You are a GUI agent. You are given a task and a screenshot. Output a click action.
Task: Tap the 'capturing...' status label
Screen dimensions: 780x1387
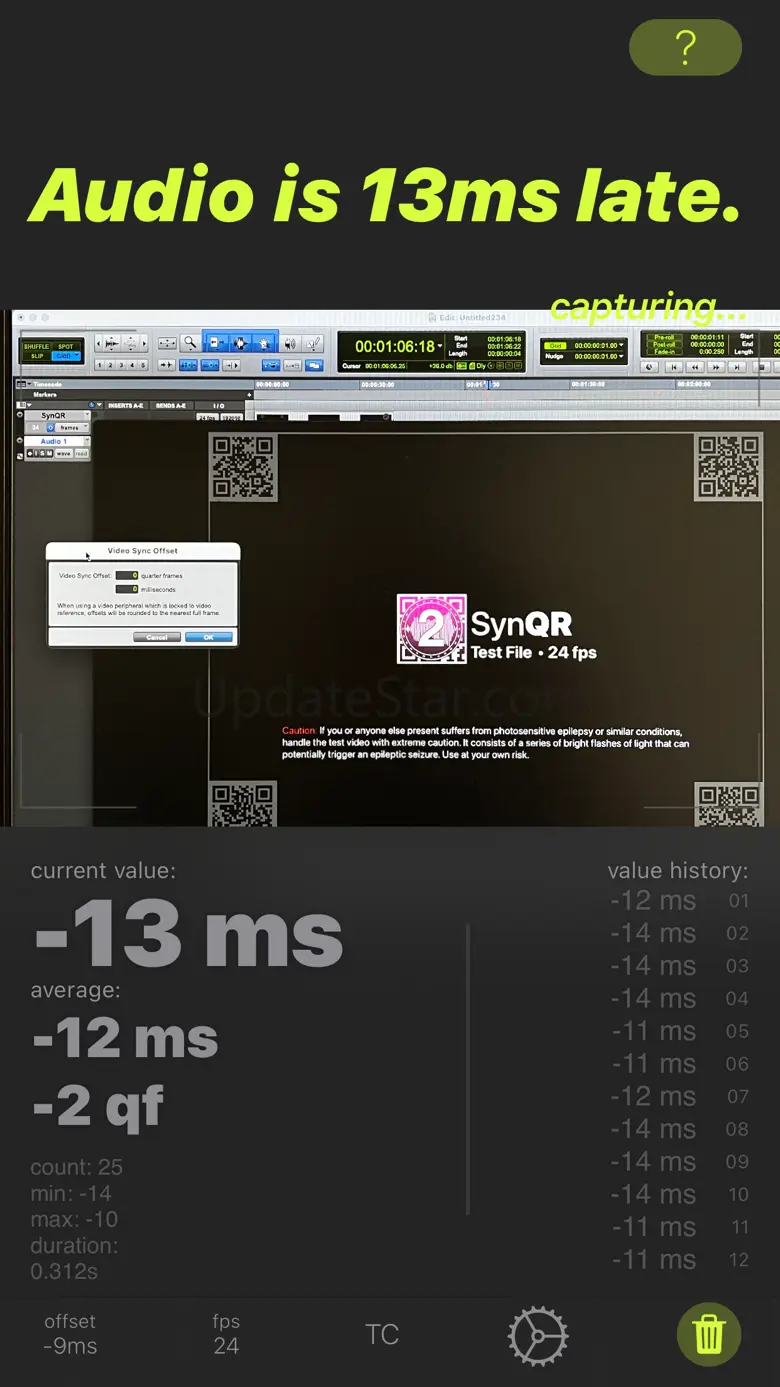(x=649, y=306)
